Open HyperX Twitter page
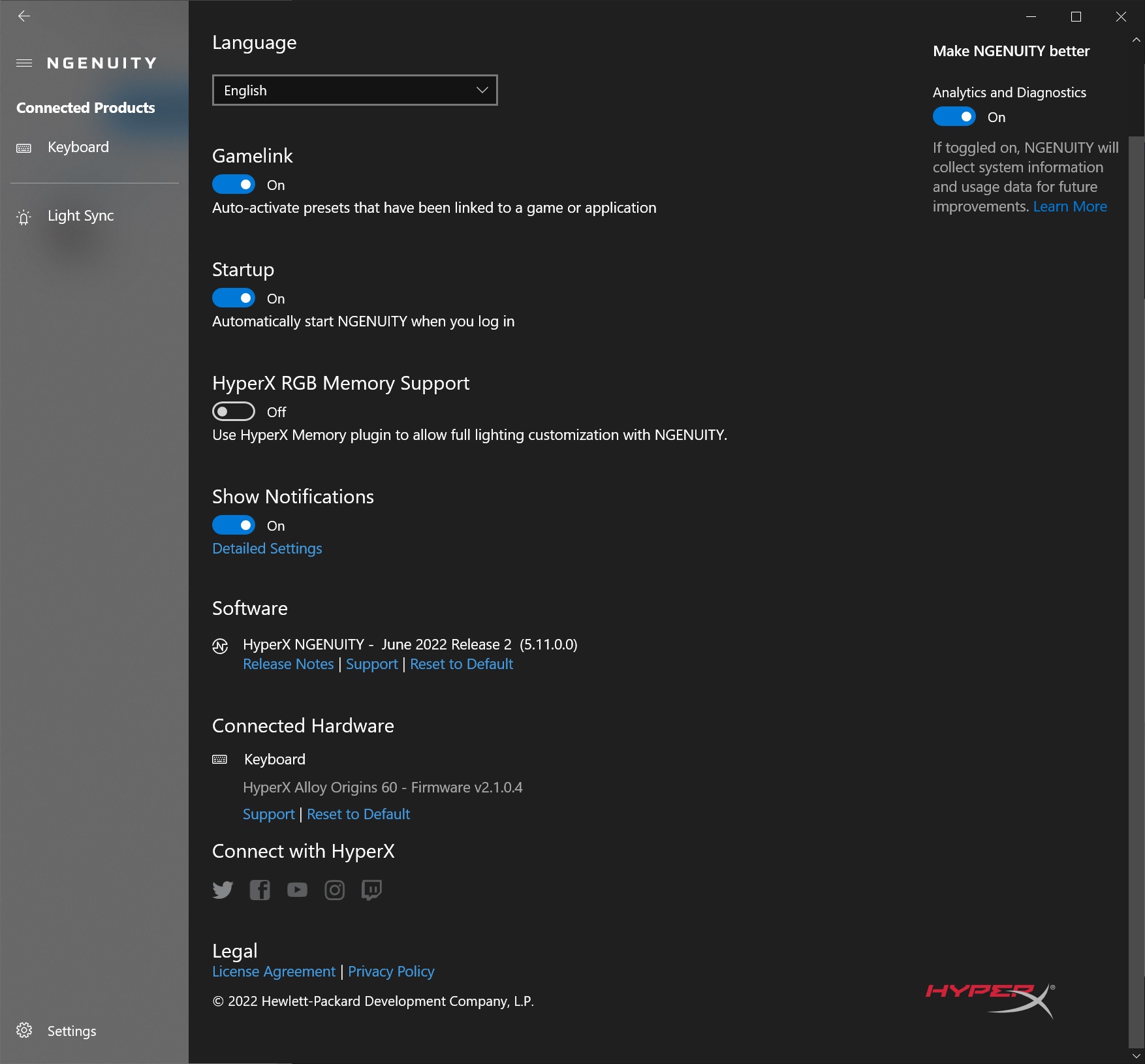 [x=223, y=890]
